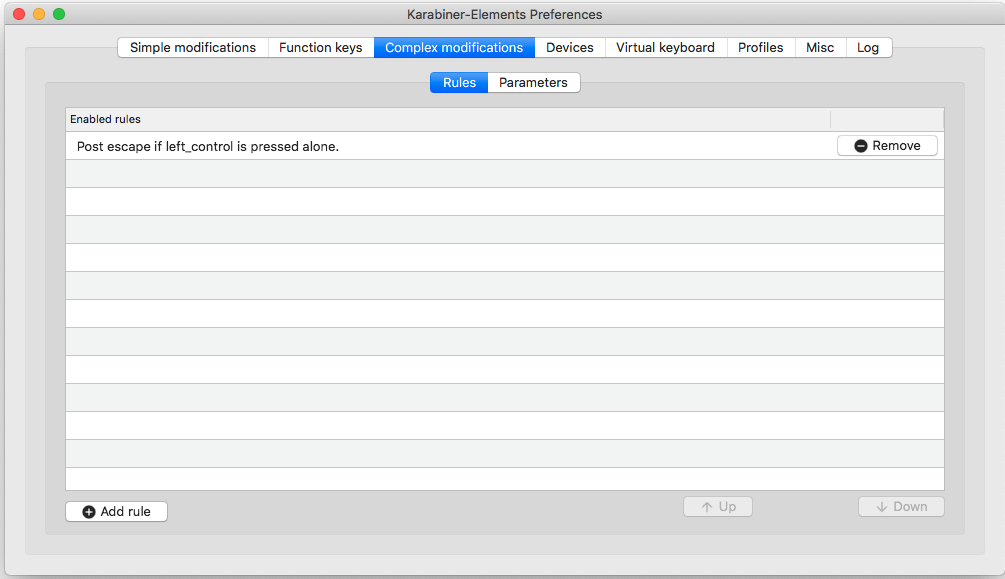Viewport: 1005px width, 579px height.
Task: Remove the left_control escape rule
Action: tap(887, 146)
